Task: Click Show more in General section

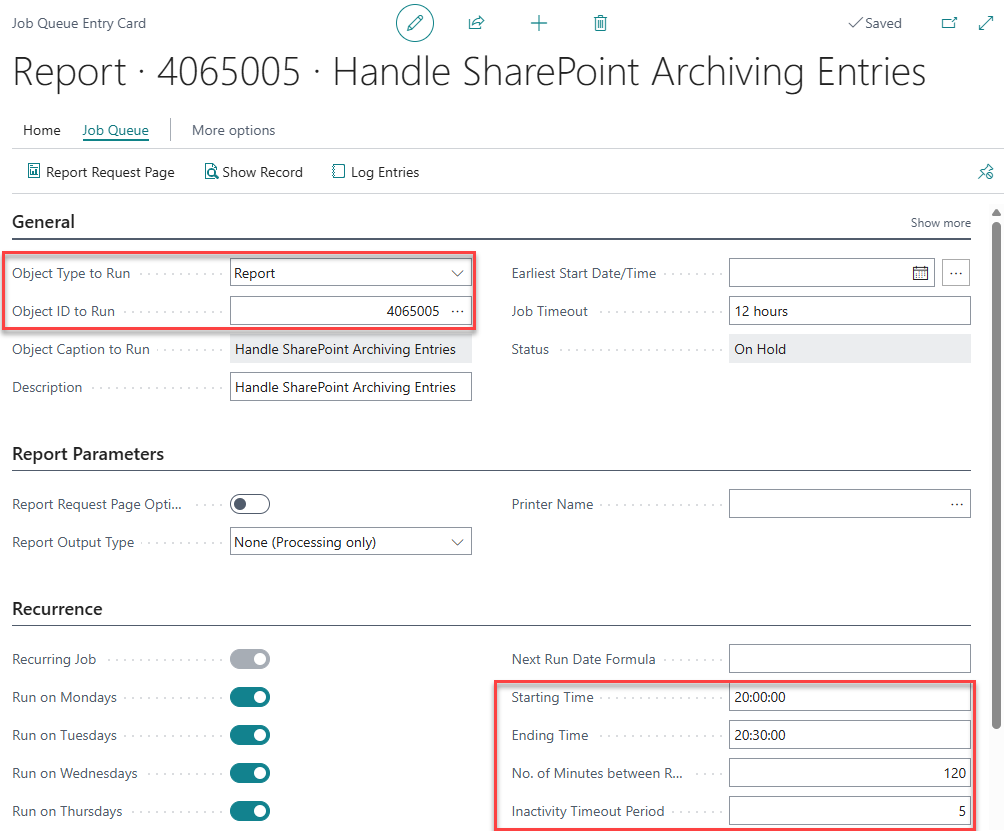Action: [x=940, y=223]
